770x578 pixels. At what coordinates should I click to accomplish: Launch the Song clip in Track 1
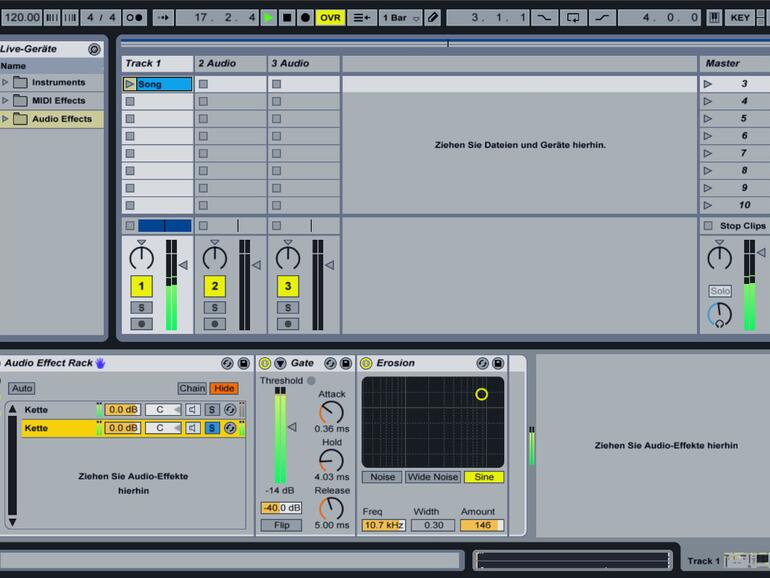130,84
